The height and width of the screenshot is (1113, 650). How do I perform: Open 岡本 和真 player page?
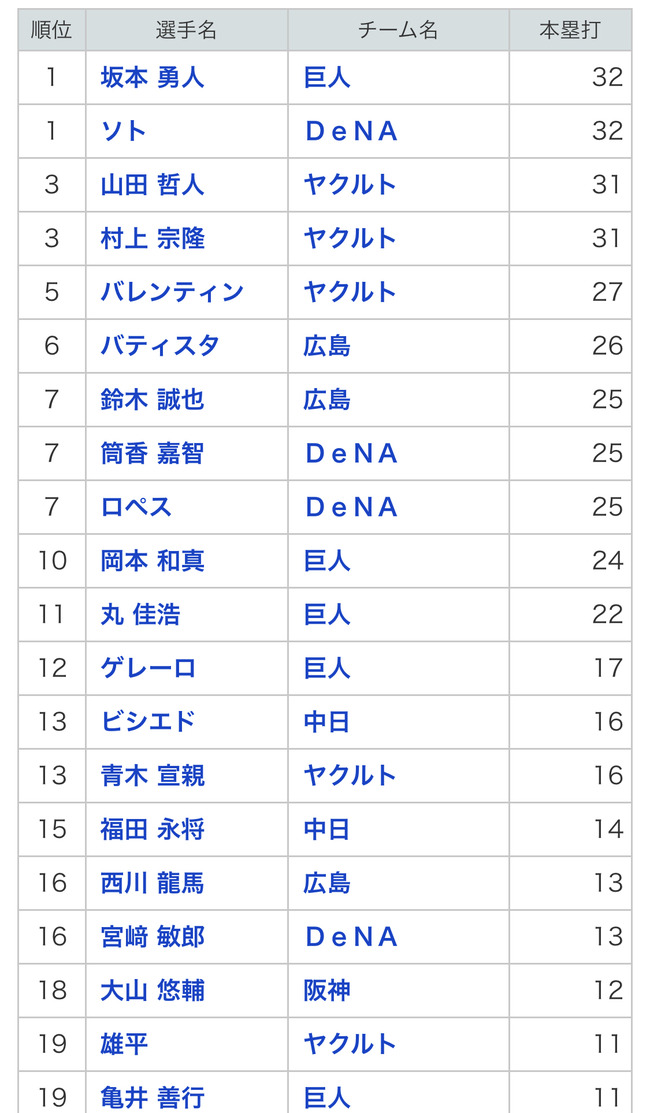pyautogui.click(x=153, y=561)
